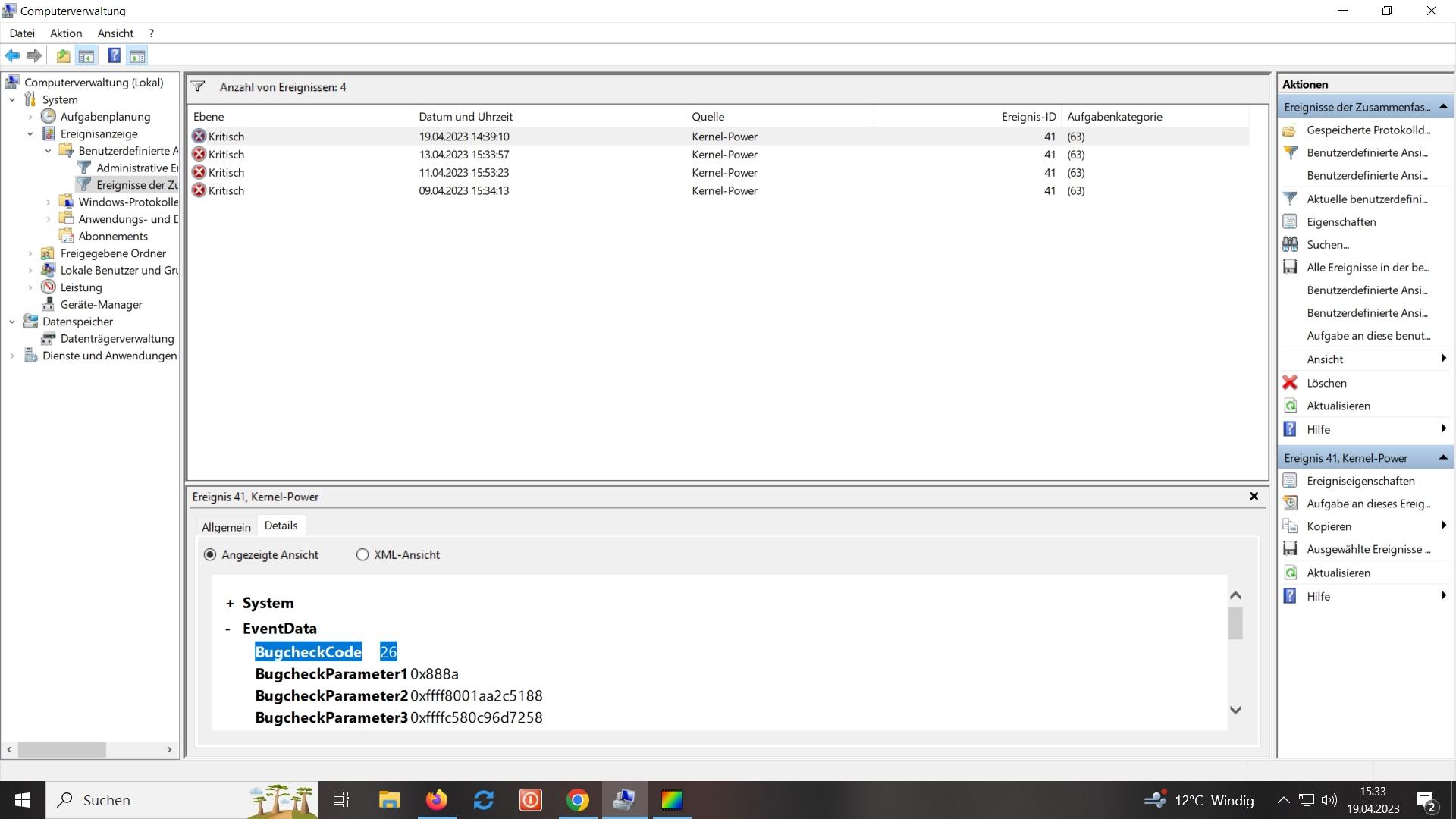Click Aktualisieren under Ereignisse der Zusammenfassung

[1338, 406]
